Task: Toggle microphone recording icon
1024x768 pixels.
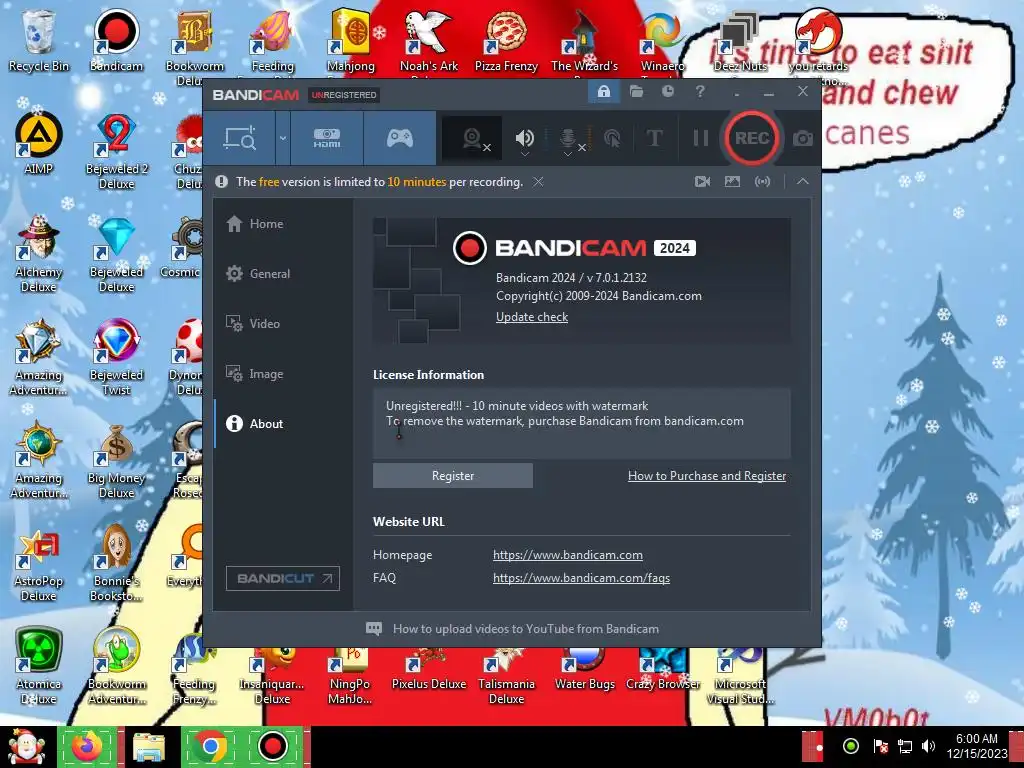Action: [x=568, y=138]
